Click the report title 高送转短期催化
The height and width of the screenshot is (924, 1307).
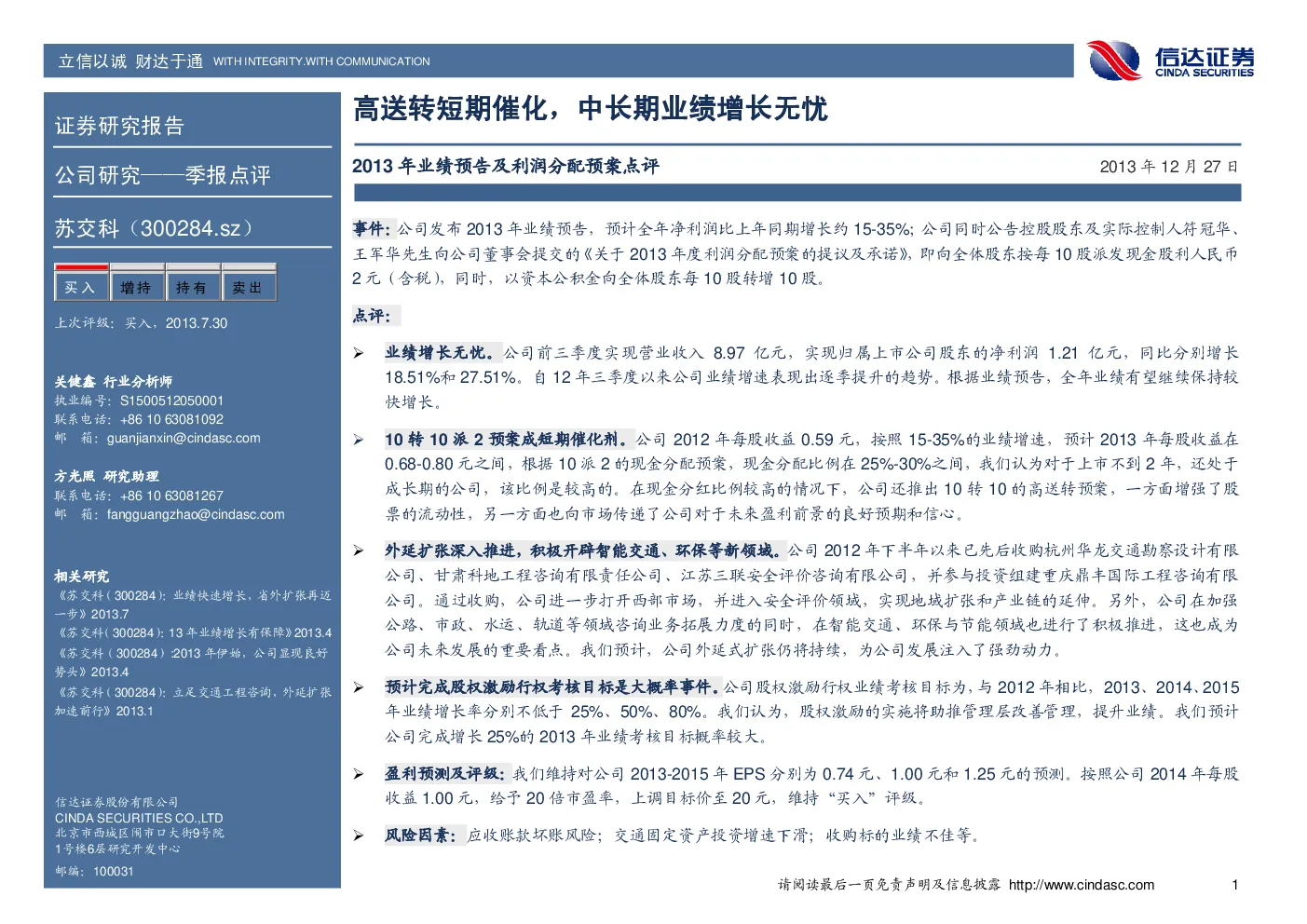coord(590,109)
